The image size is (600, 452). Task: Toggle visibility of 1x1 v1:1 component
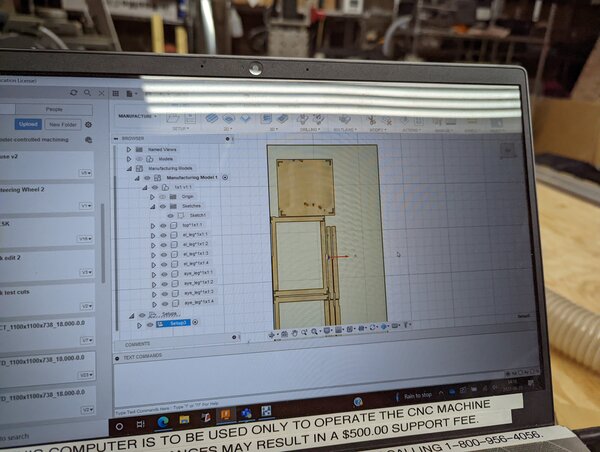click(155, 188)
